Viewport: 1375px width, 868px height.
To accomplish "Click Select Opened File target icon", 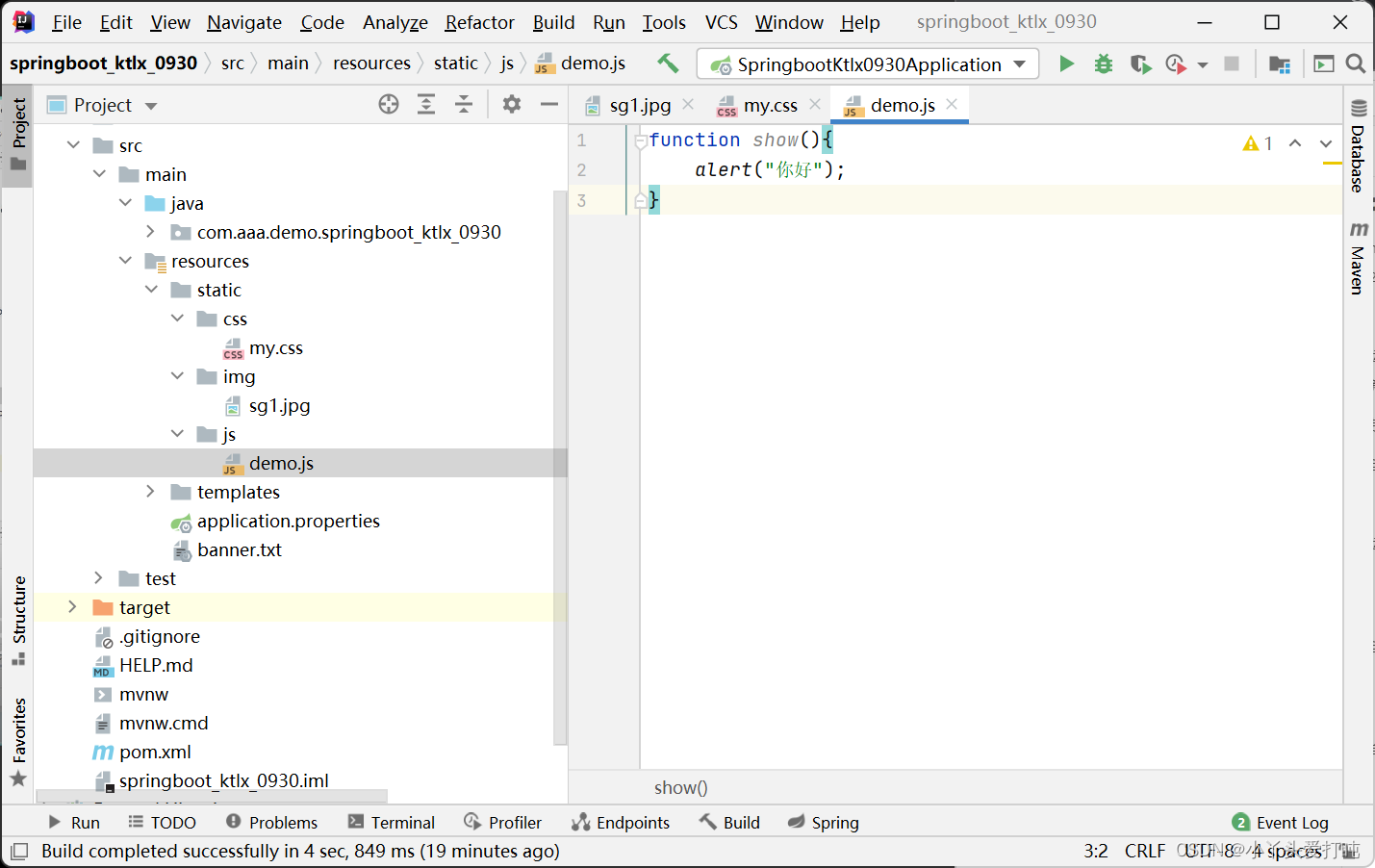I will pos(389,104).
